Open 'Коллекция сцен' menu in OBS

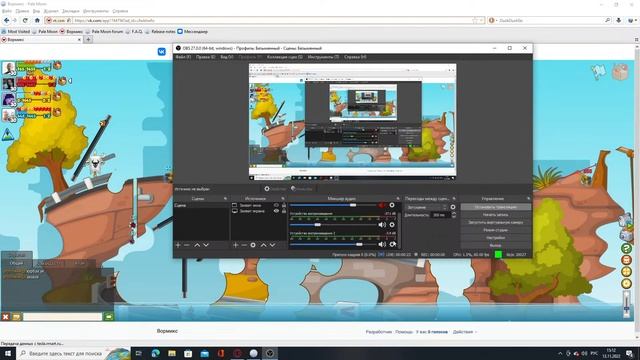pyautogui.click(x=284, y=57)
